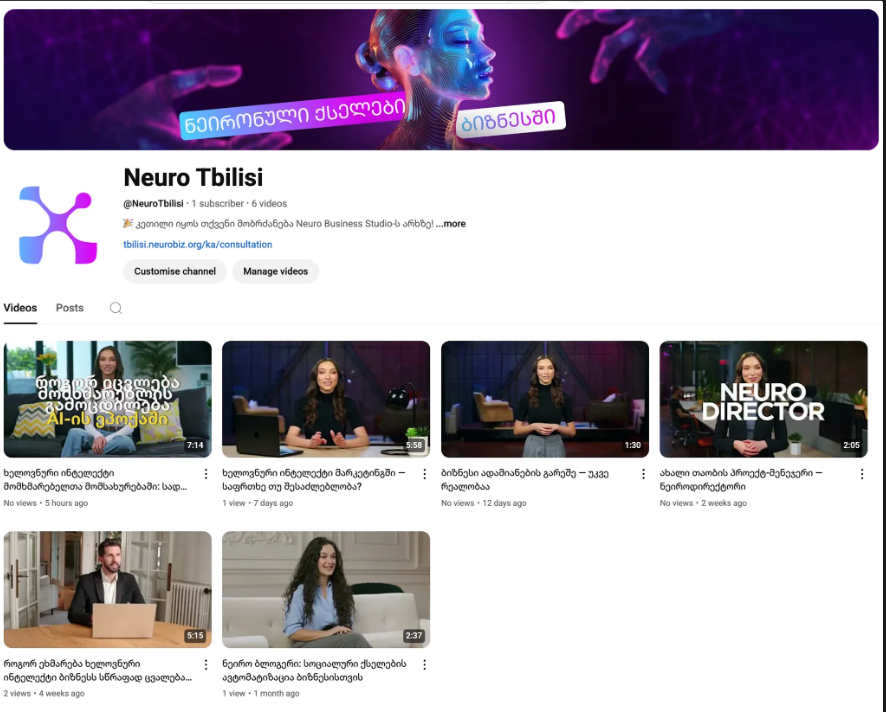Image resolution: width=886 pixels, height=712 pixels.
Task: Play the 2:37 woman on sofa thumbnail
Action: click(x=326, y=589)
